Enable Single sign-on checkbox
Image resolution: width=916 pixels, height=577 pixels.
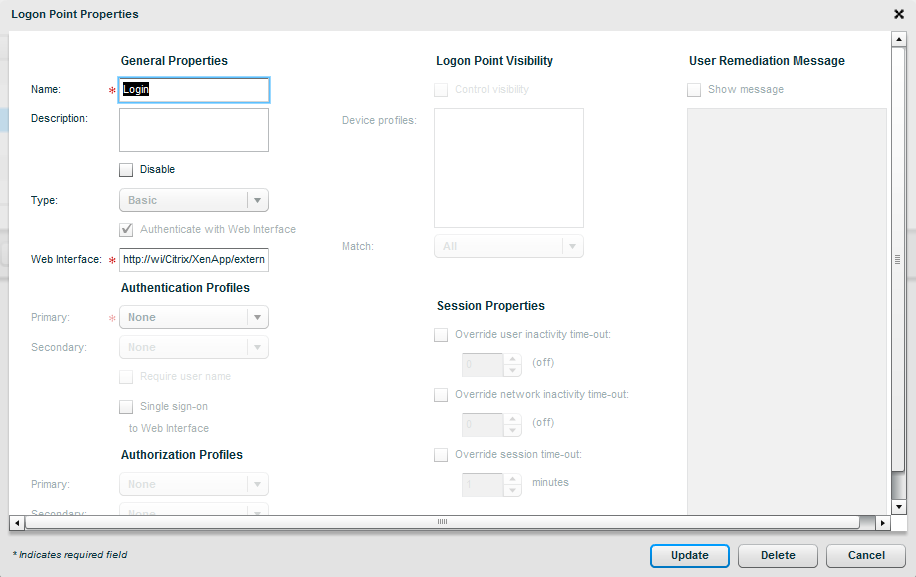click(x=126, y=406)
